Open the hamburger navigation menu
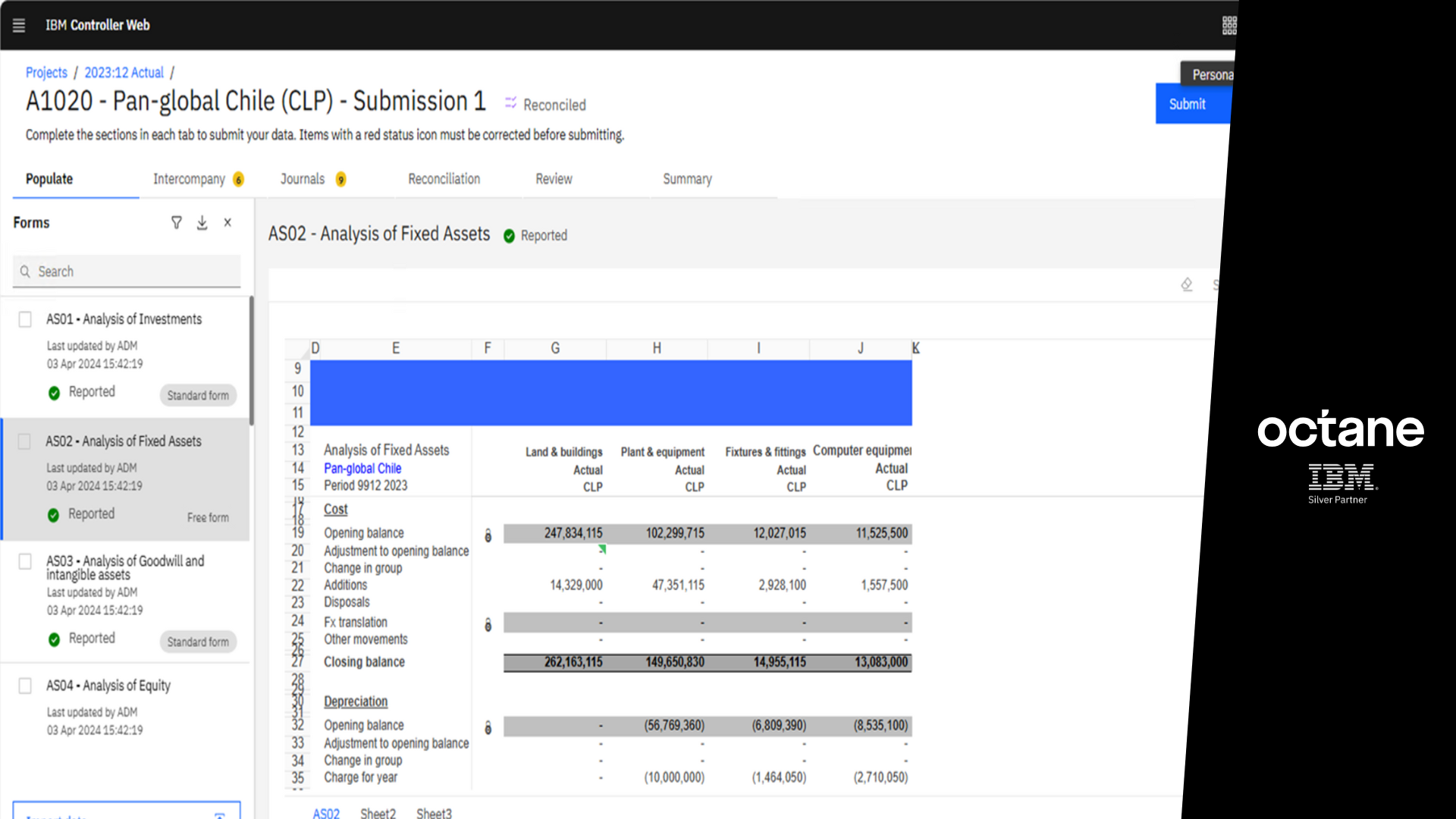 (x=19, y=24)
